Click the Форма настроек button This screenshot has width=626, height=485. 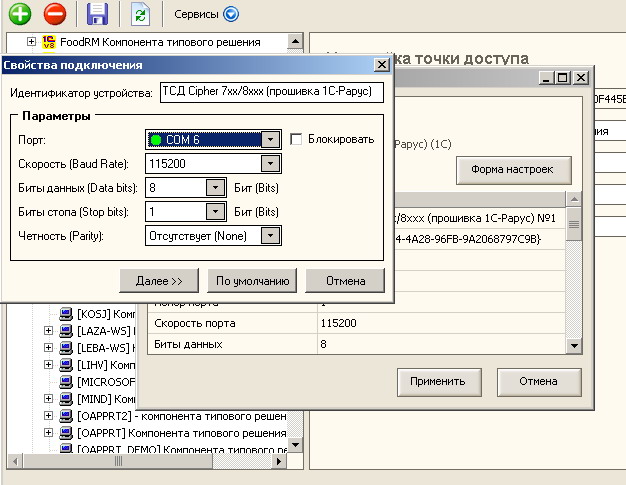point(513,170)
